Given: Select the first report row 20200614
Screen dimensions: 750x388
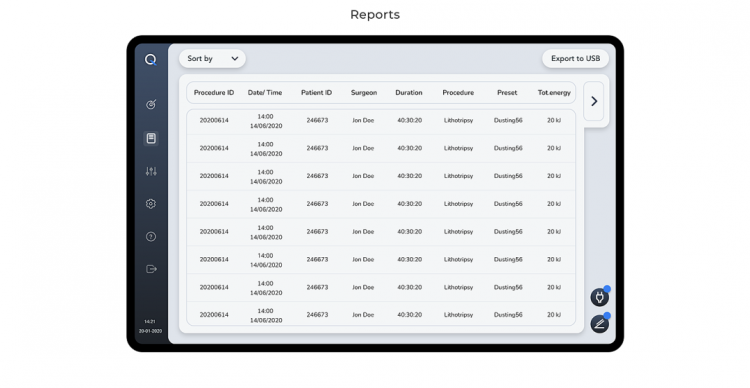Looking at the screenshot, I should (381, 121).
